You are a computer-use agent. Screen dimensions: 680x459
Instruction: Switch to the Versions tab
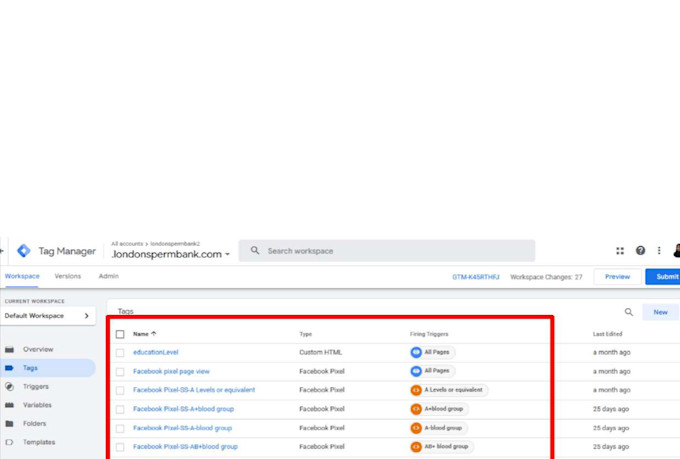click(68, 276)
